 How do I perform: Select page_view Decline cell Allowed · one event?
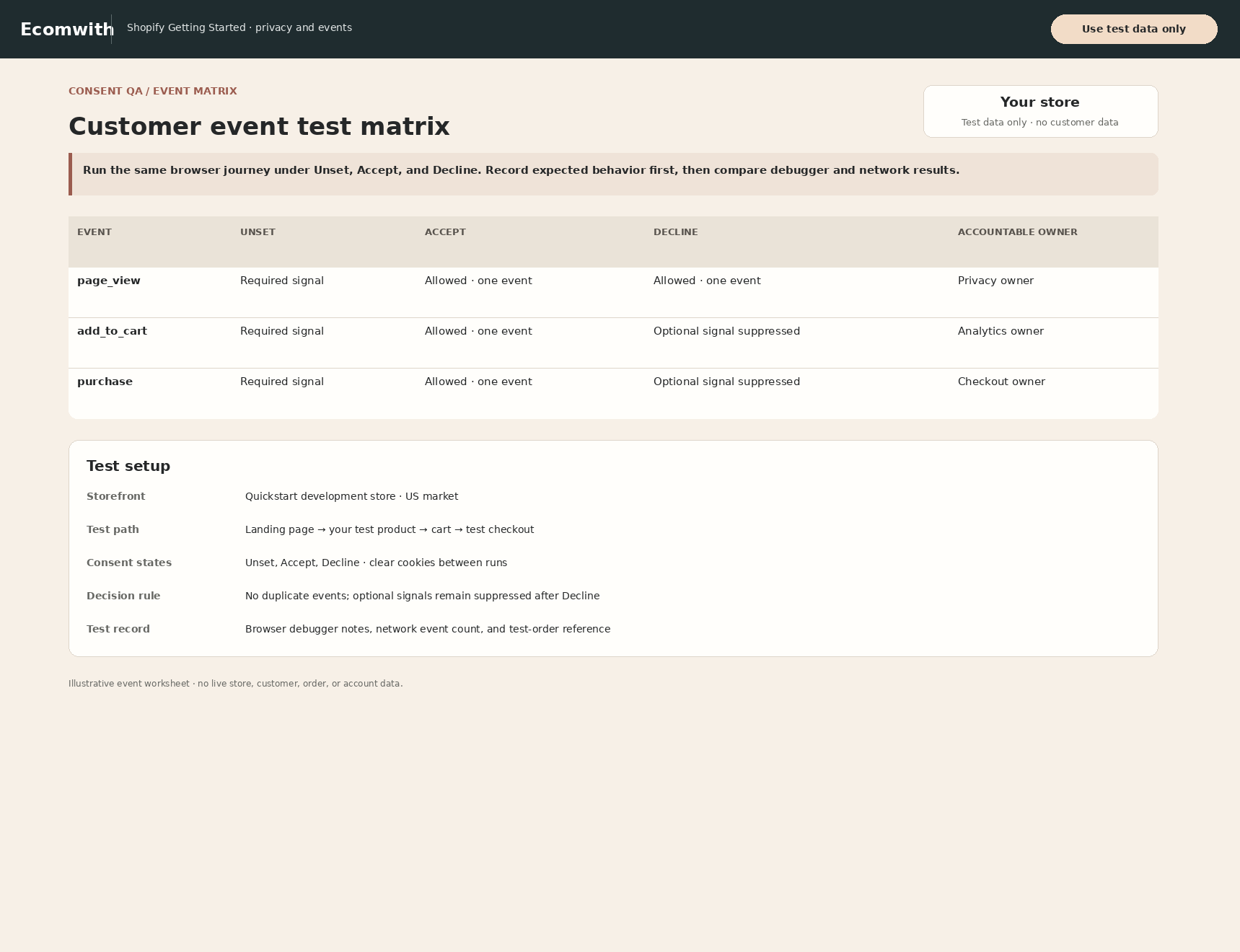pos(707,281)
